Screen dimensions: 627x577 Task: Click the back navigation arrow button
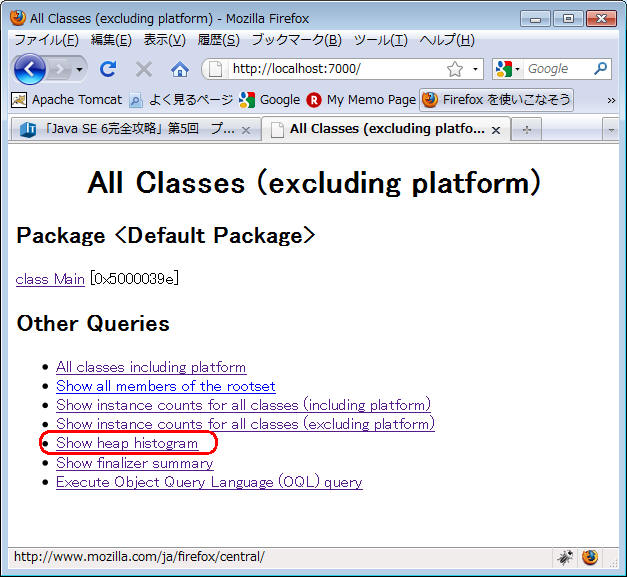point(29,69)
